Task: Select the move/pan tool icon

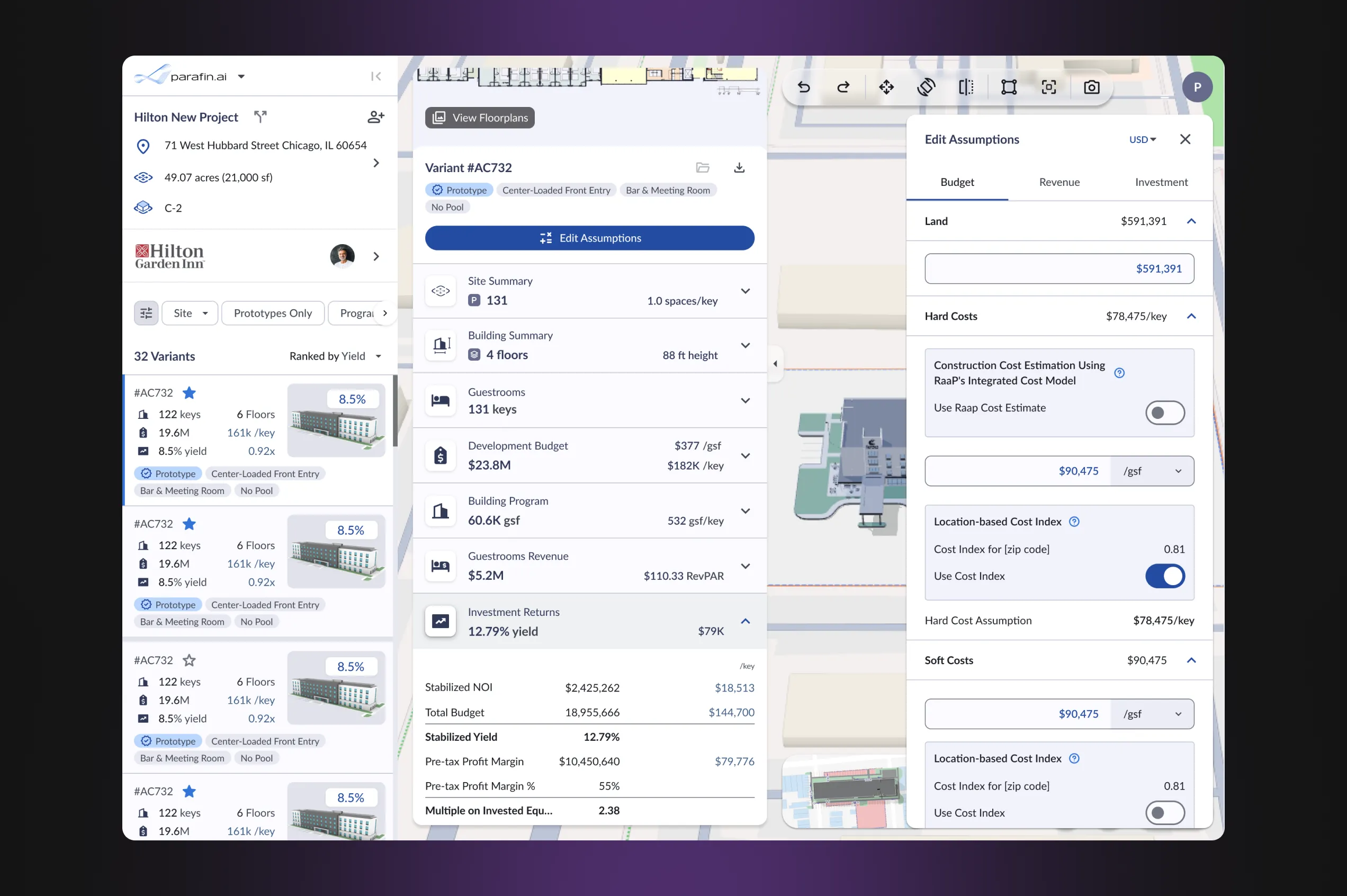Action: pyautogui.click(x=886, y=87)
